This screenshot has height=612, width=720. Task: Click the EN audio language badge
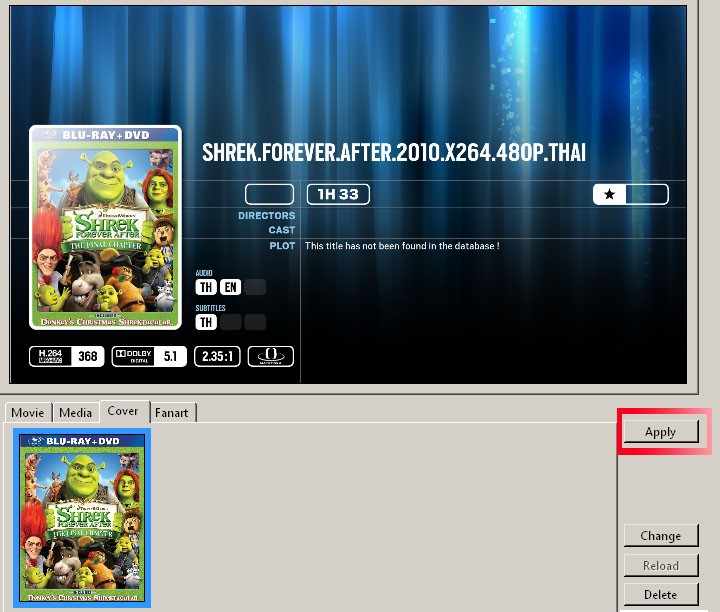[231, 287]
